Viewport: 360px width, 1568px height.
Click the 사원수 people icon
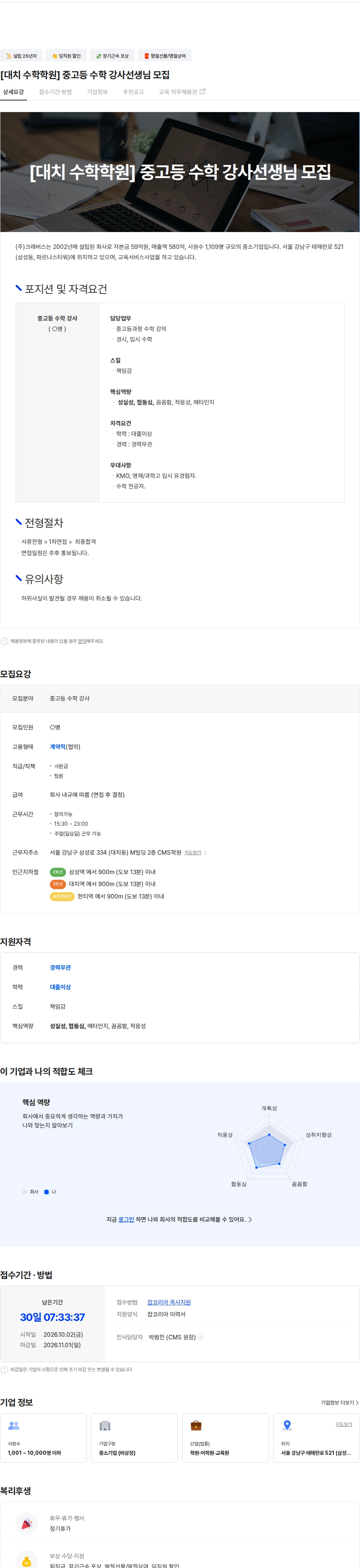(14, 1426)
